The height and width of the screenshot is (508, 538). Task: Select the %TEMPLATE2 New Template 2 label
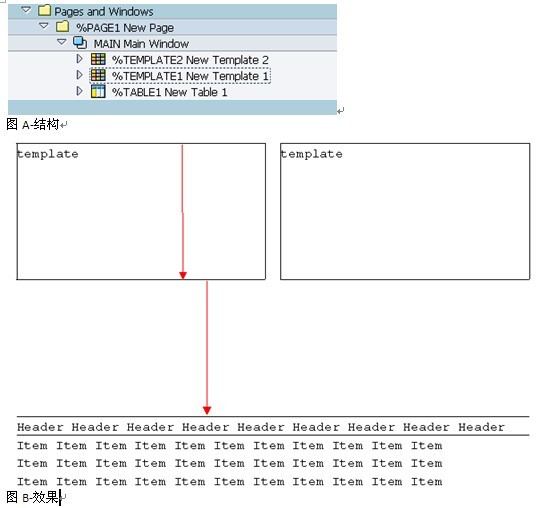point(190,60)
